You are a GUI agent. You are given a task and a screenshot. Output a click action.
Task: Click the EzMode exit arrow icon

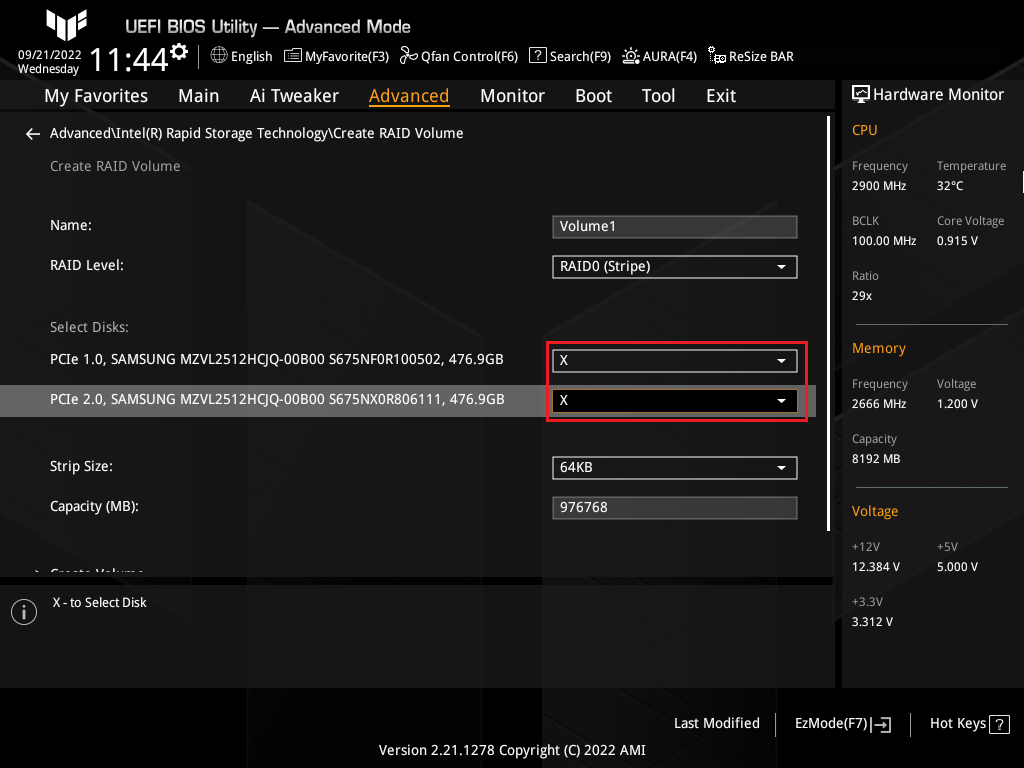click(x=881, y=724)
